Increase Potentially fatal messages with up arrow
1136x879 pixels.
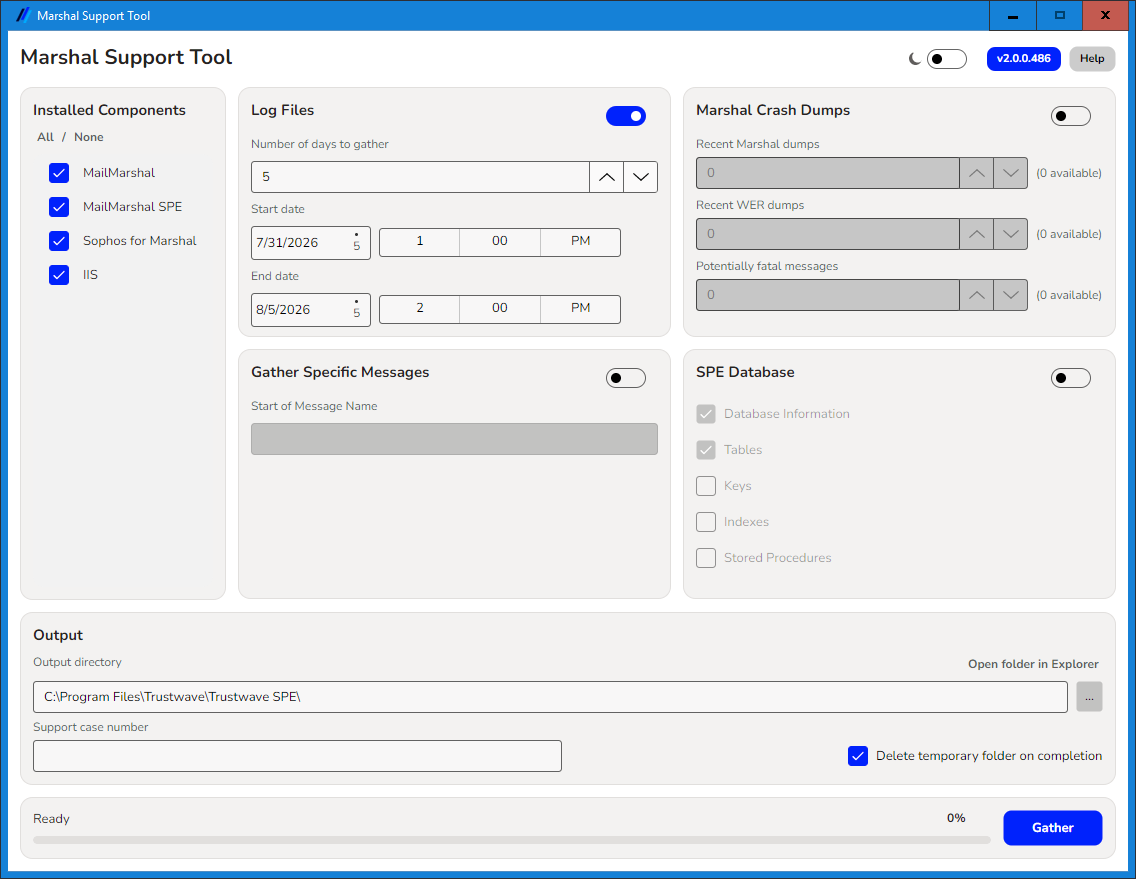click(x=977, y=295)
